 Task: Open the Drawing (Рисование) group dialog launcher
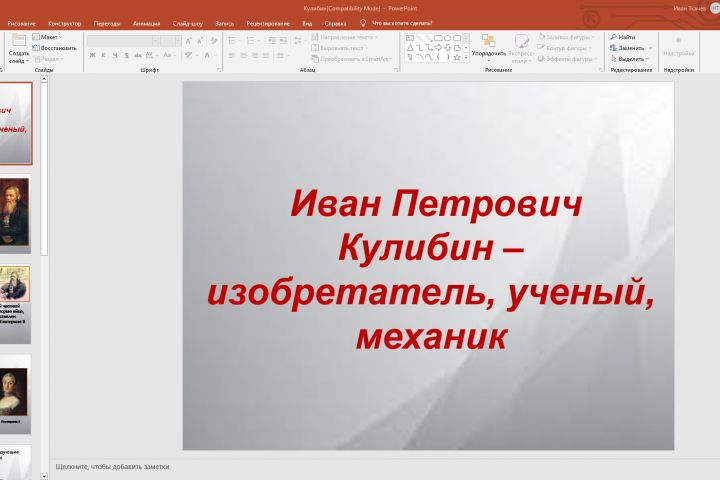(x=601, y=70)
